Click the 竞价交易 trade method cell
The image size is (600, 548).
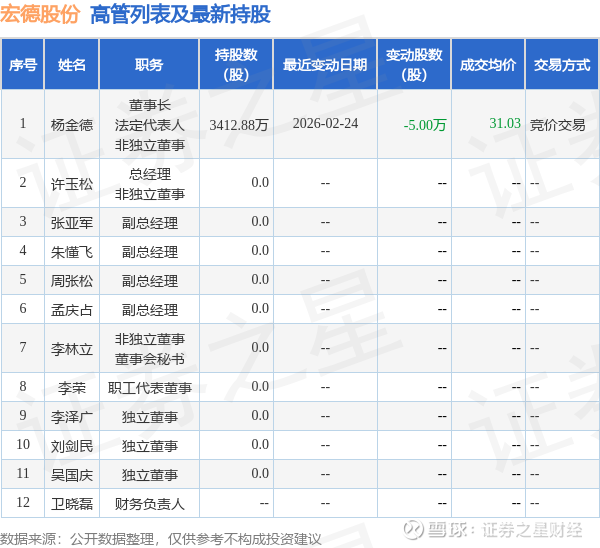click(558, 125)
